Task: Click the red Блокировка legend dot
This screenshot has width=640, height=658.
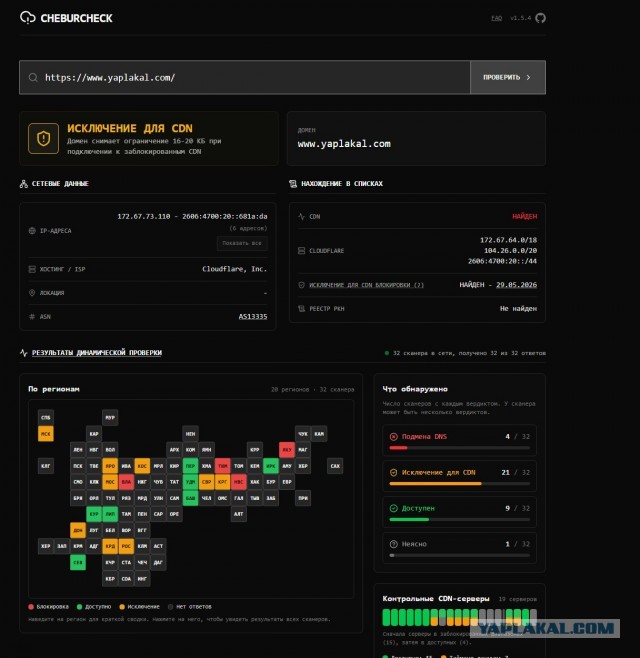Action: click(31, 606)
